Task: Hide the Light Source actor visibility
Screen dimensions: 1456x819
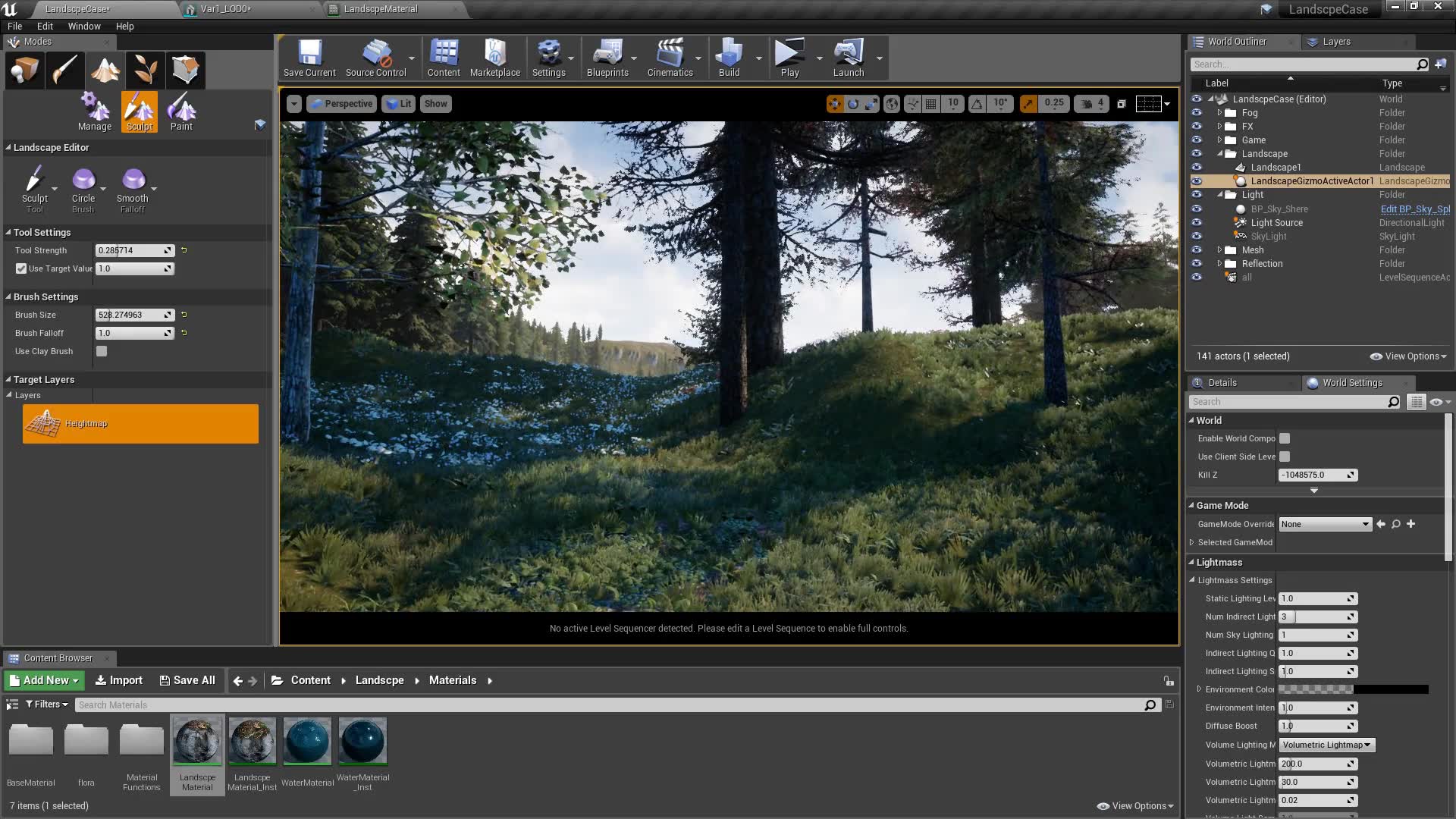Action: [x=1197, y=222]
